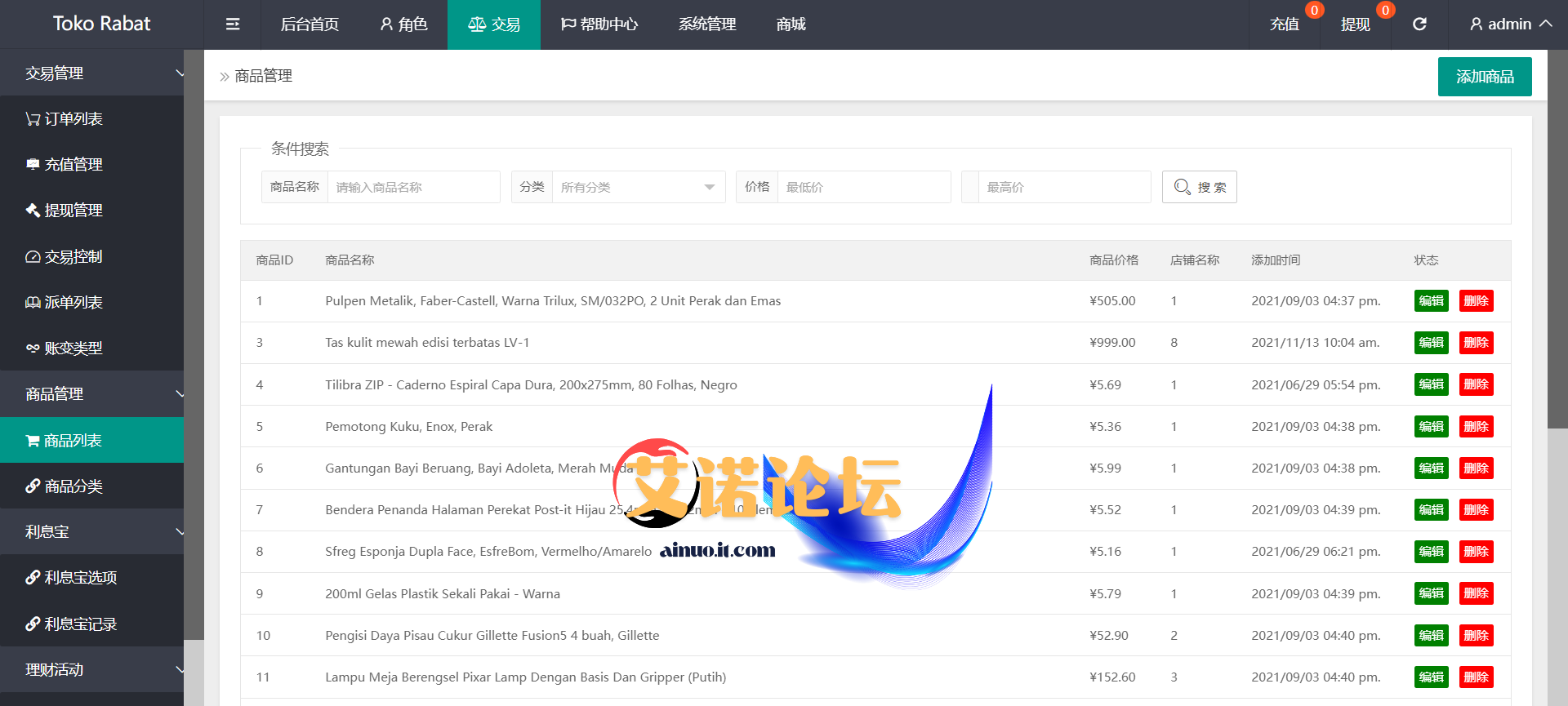Delete the Bendera Penanda Halaman row
This screenshot has height=706, width=1568.
(x=1476, y=509)
